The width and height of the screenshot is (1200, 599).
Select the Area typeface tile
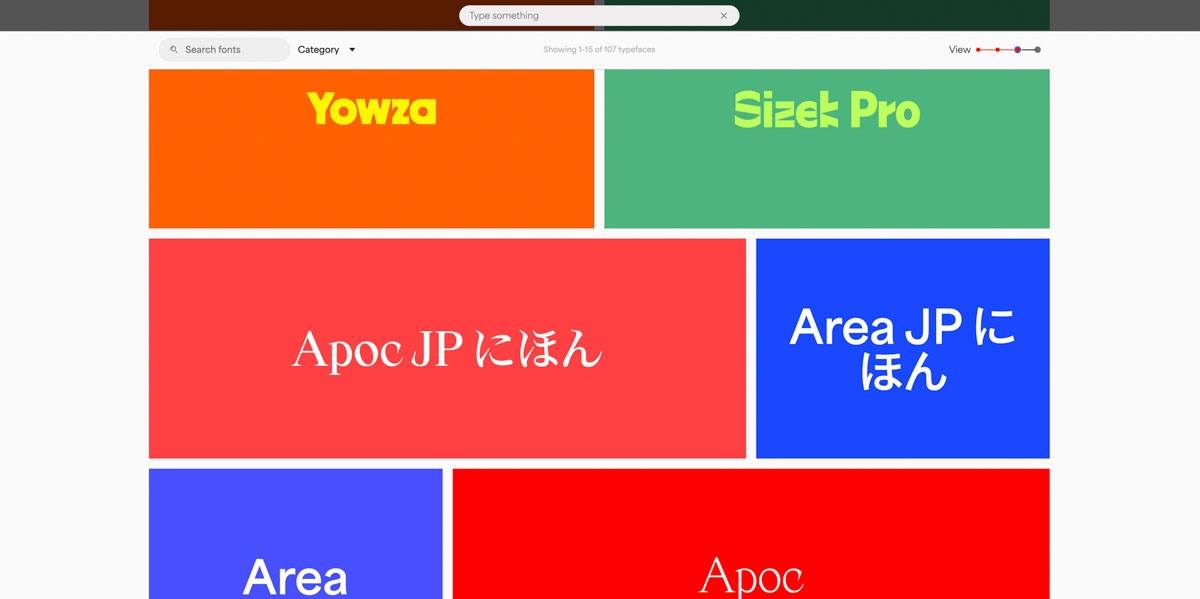pos(295,534)
